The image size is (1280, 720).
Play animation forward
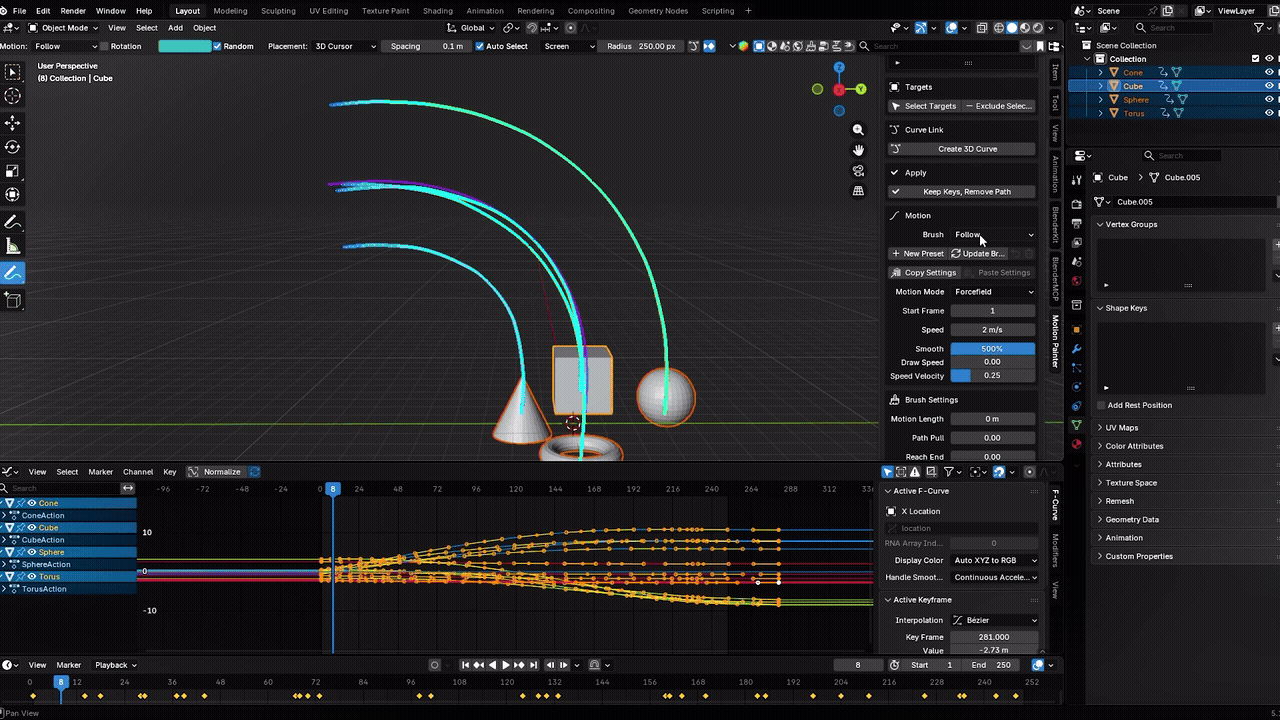point(506,665)
